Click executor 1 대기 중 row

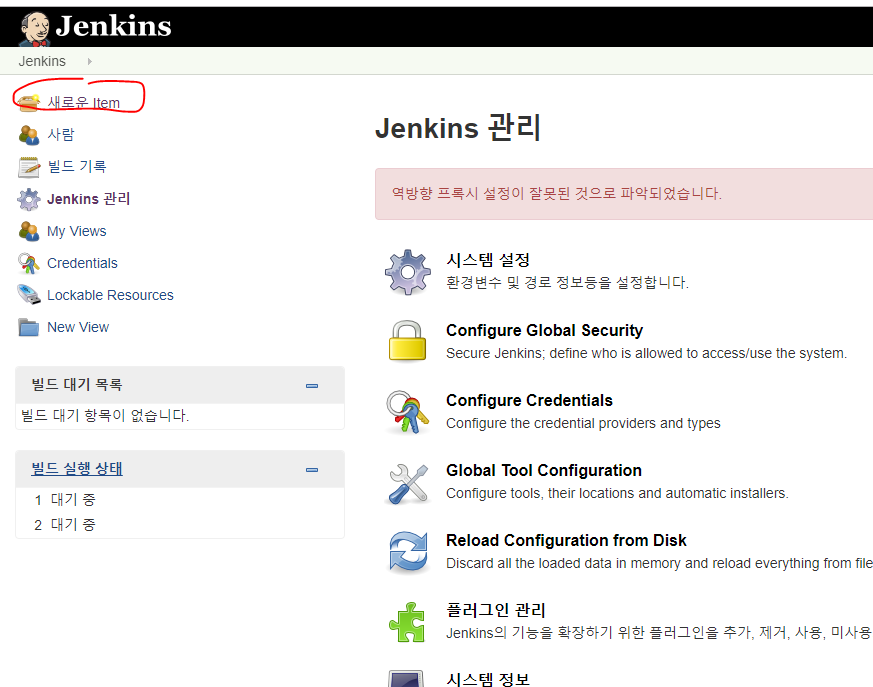tap(180, 500)
